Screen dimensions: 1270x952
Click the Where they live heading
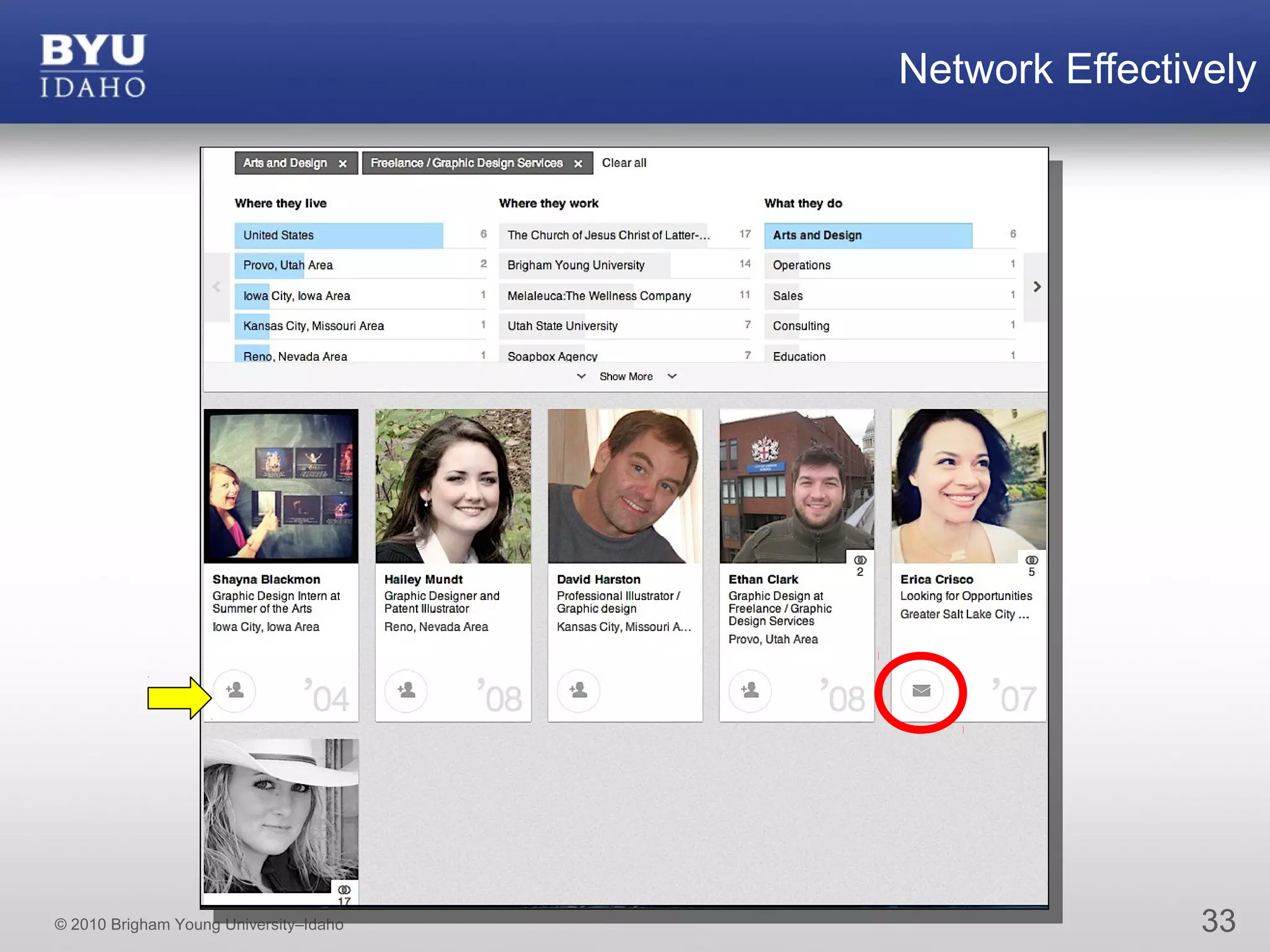point(280,203)
